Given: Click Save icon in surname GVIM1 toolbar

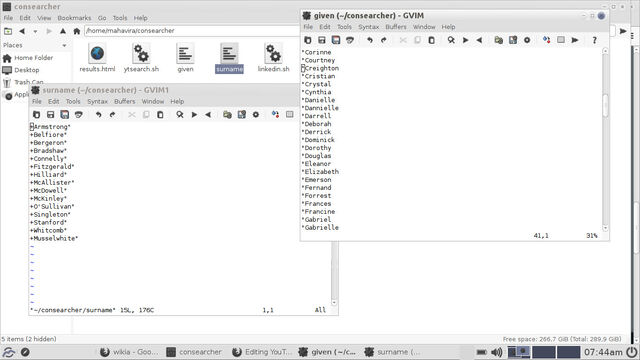Looking at the screenshot, I should coord(50,115).
